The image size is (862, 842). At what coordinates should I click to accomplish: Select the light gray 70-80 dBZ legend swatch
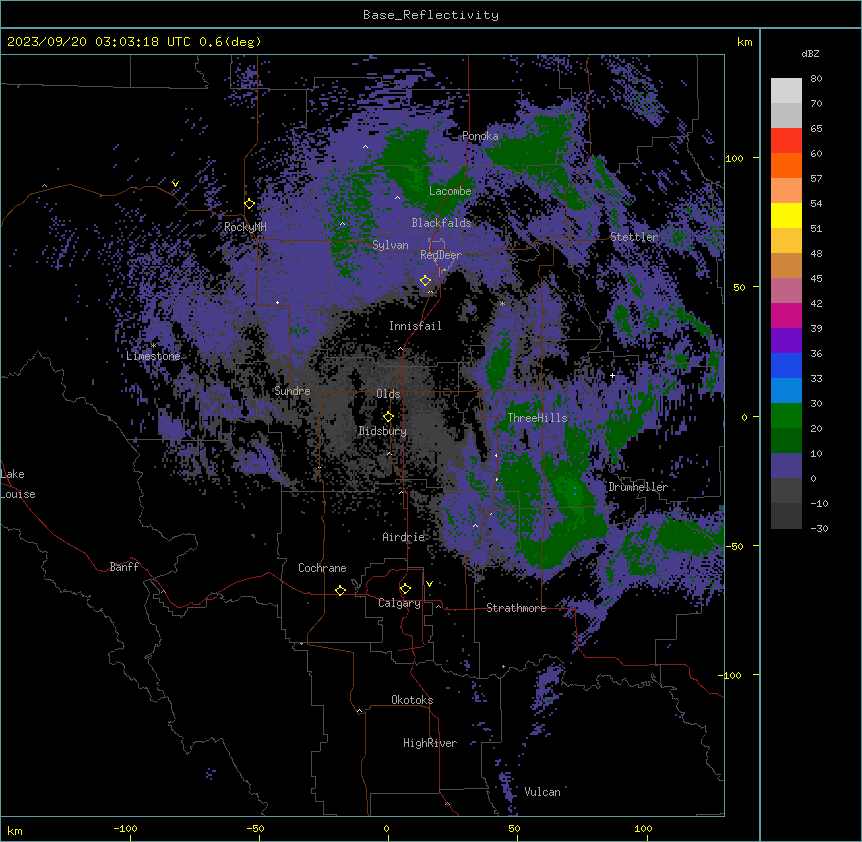[x=786, y=91]
